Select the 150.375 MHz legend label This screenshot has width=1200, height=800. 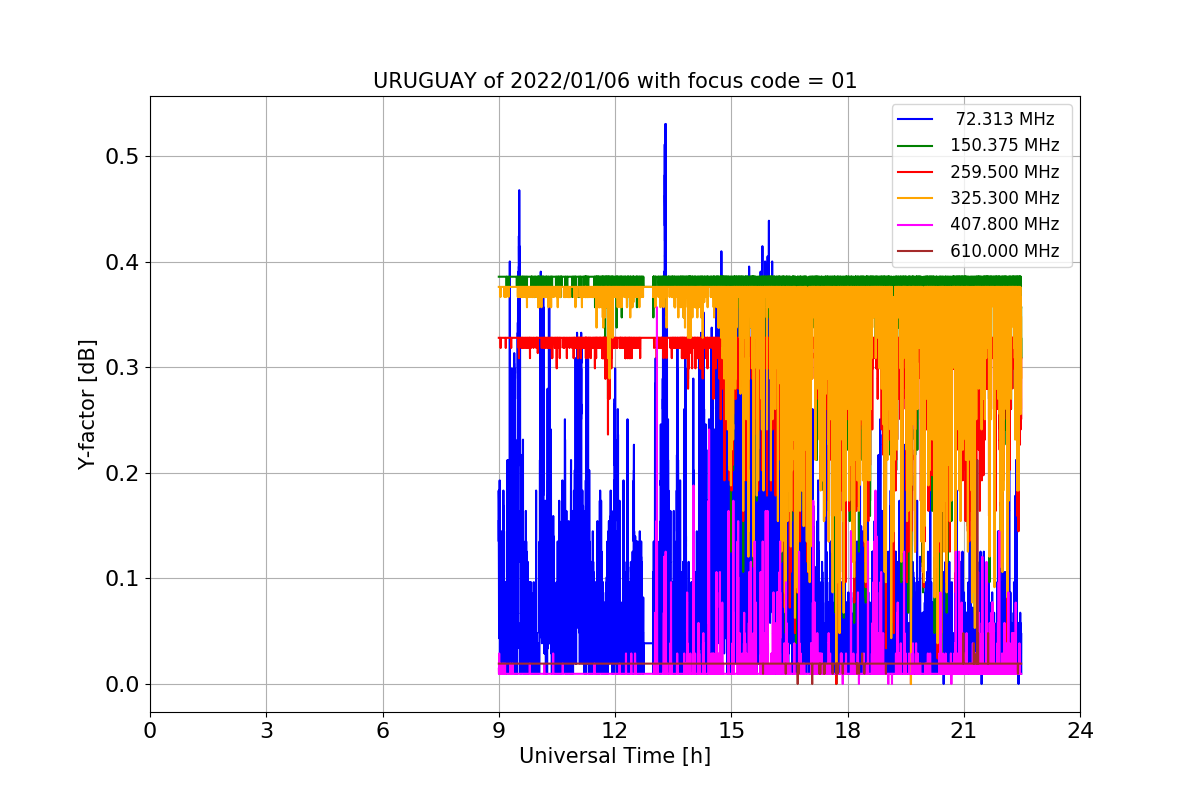coord(1005,145)
